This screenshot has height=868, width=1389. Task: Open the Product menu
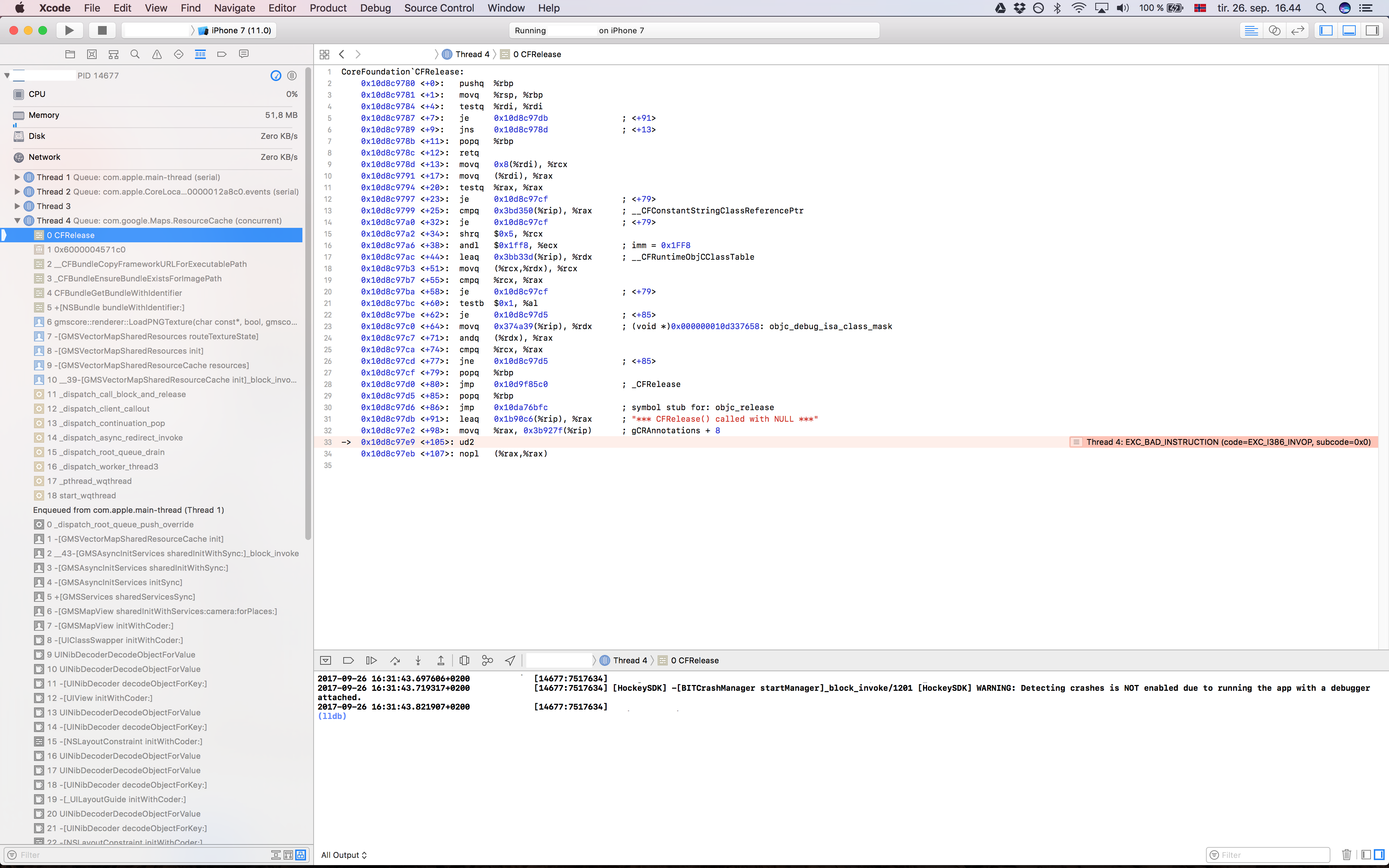click(x=328, y=8)
